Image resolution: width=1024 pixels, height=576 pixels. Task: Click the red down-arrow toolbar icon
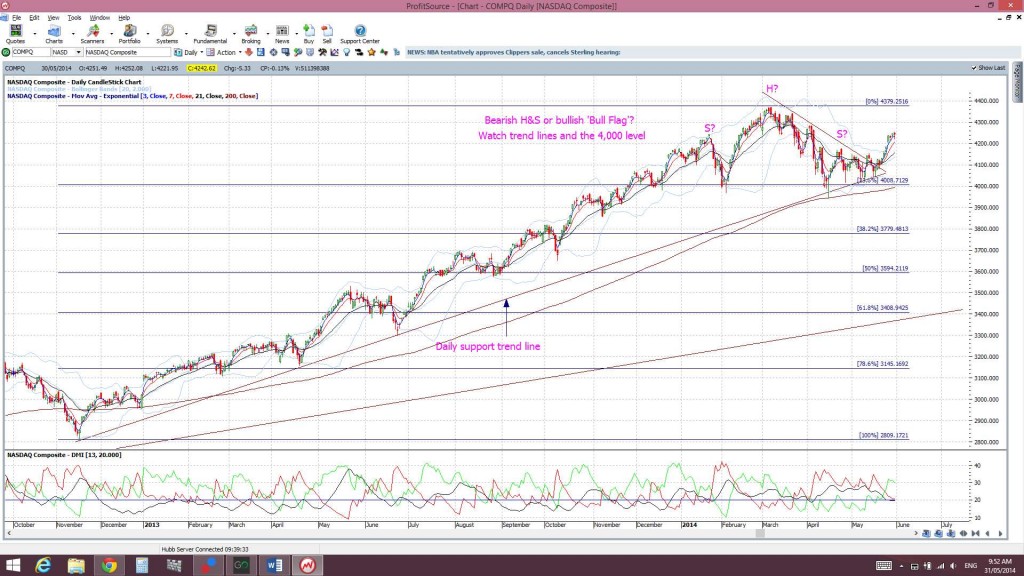click(249, 52)
